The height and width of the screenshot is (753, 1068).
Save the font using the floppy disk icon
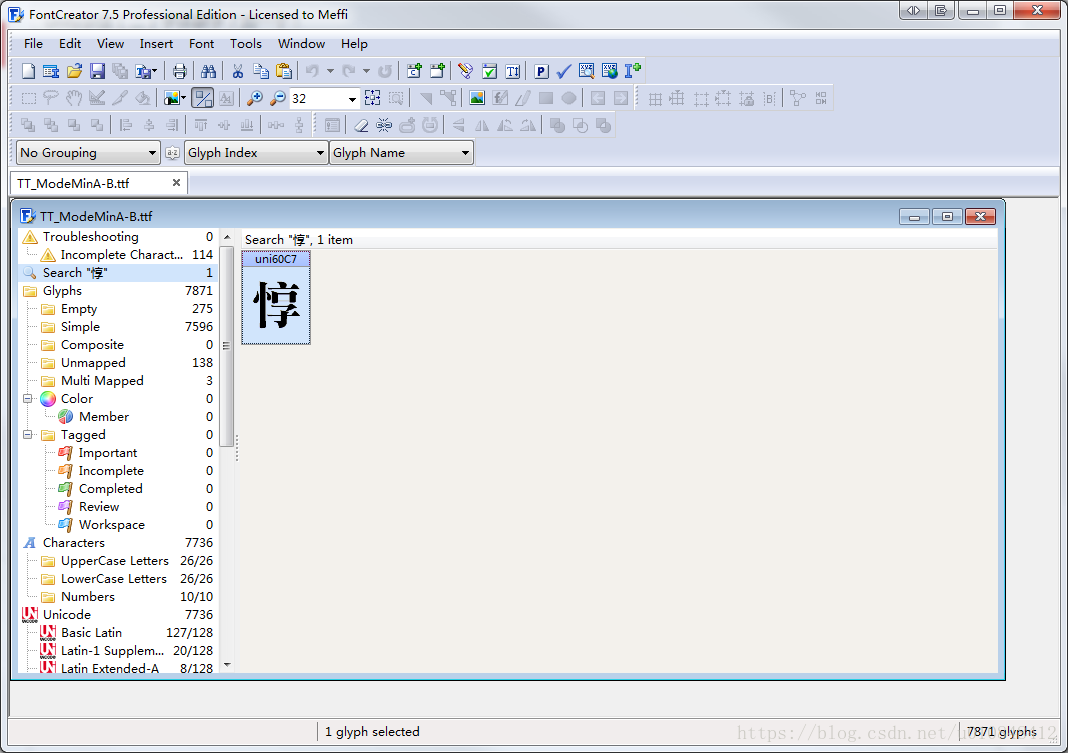(97, 71)
